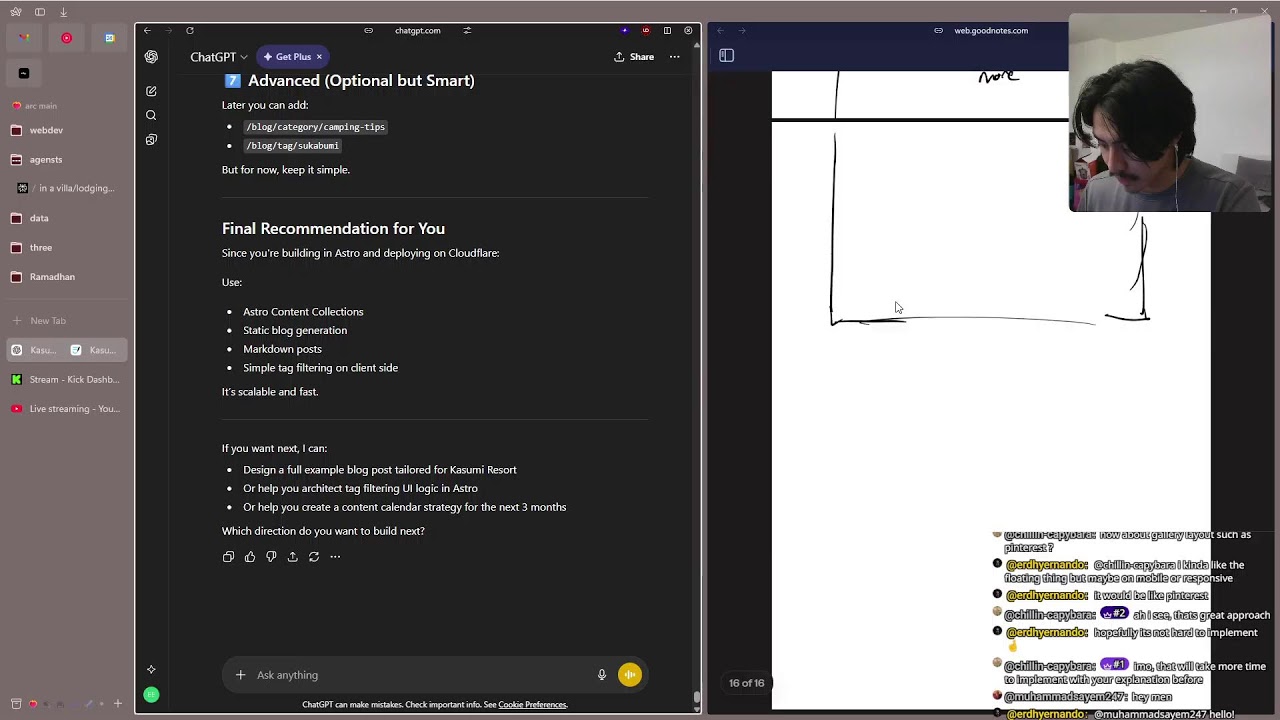Click the /blog/tag/sukabumi code text
The image size is (1280, 720).
292,146
